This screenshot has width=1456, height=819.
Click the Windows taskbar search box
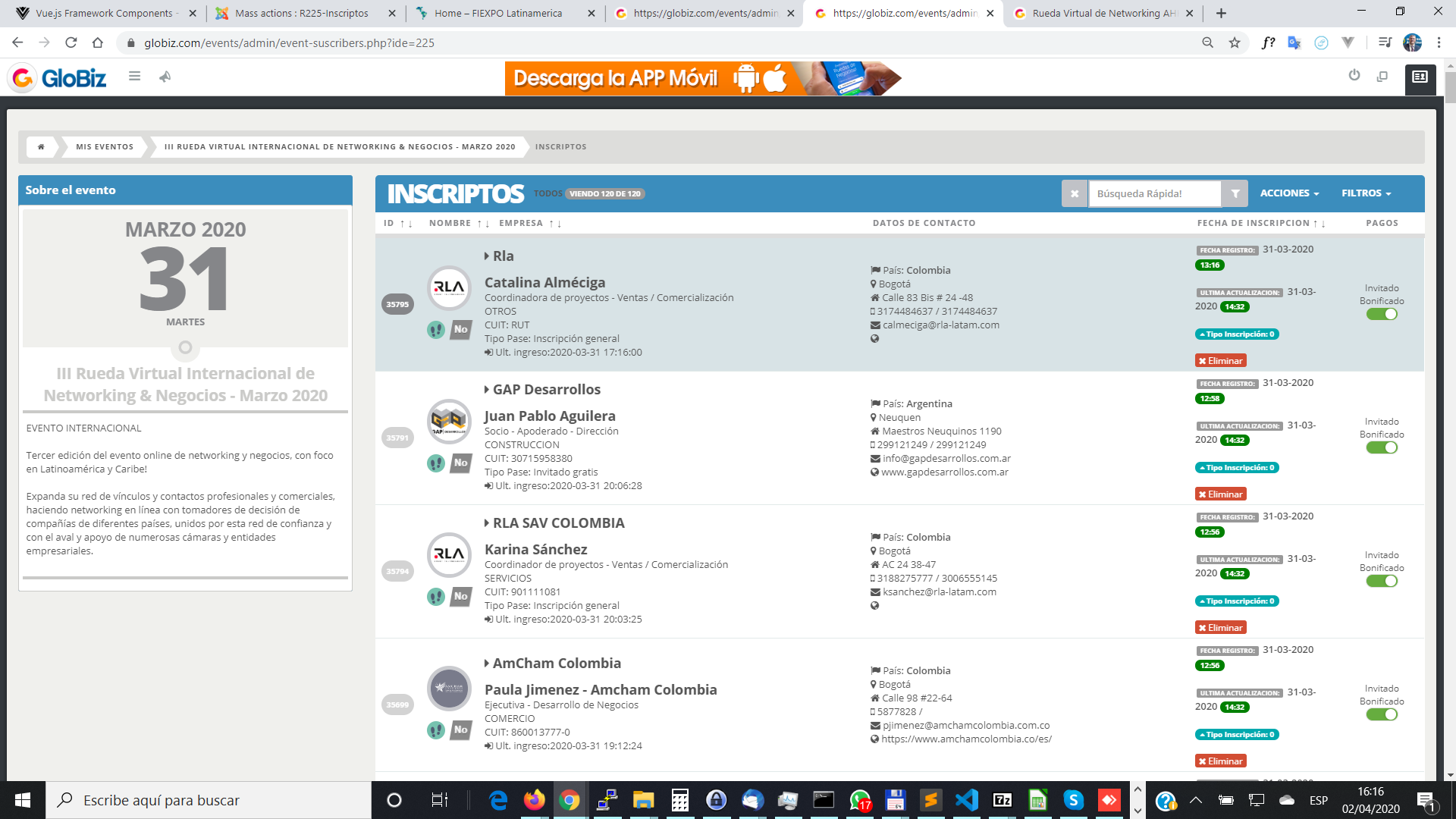pyautogui.click(x=209, y=800)
